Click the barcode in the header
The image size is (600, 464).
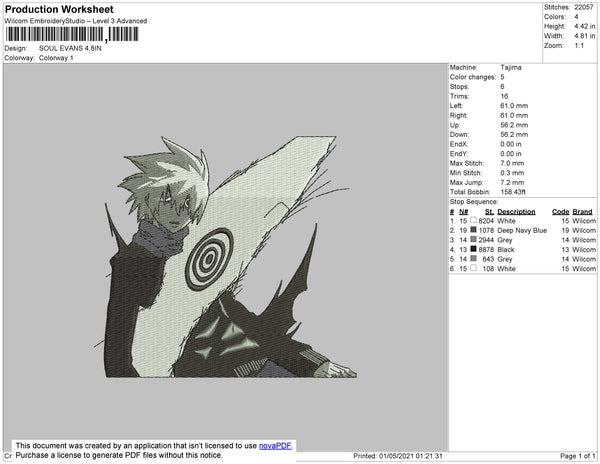(x=72, y=34)
